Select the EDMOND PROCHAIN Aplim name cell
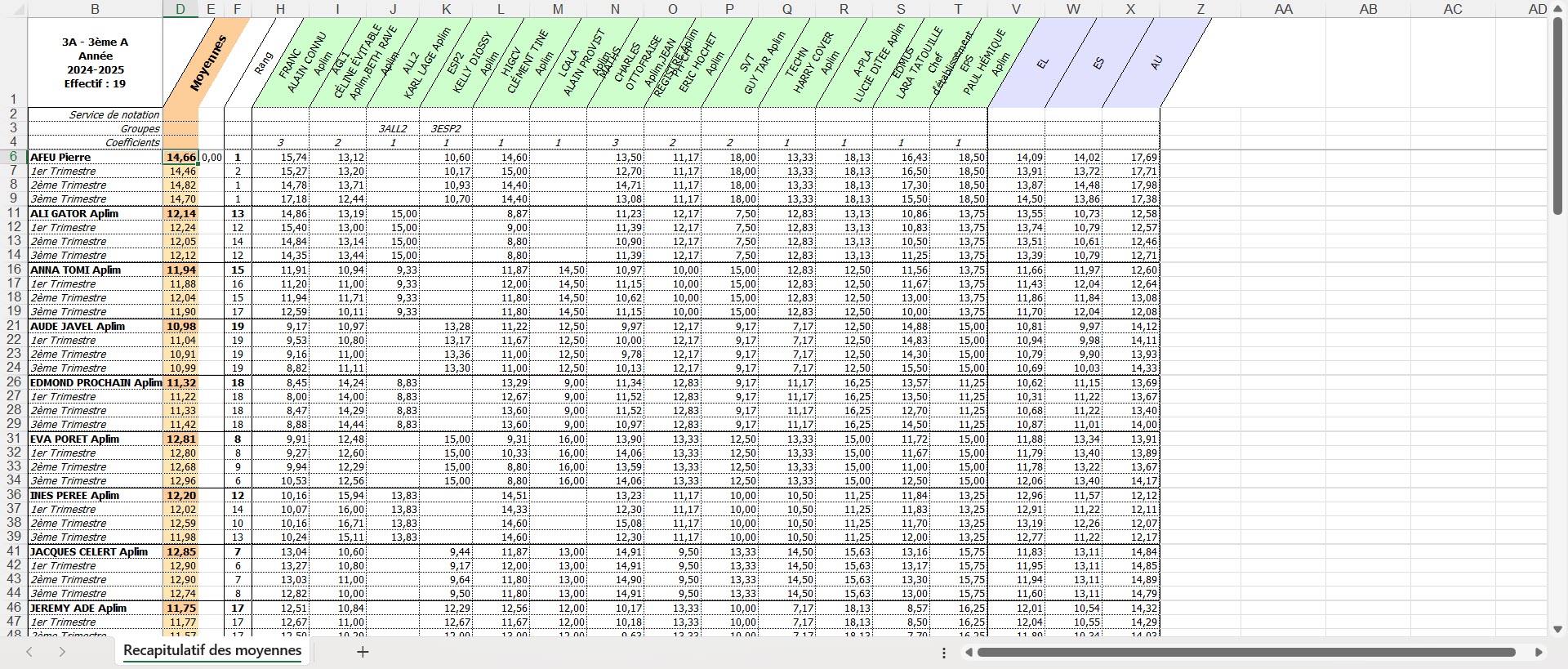This screenshot has height=669, width=1568. click(96, 382)
